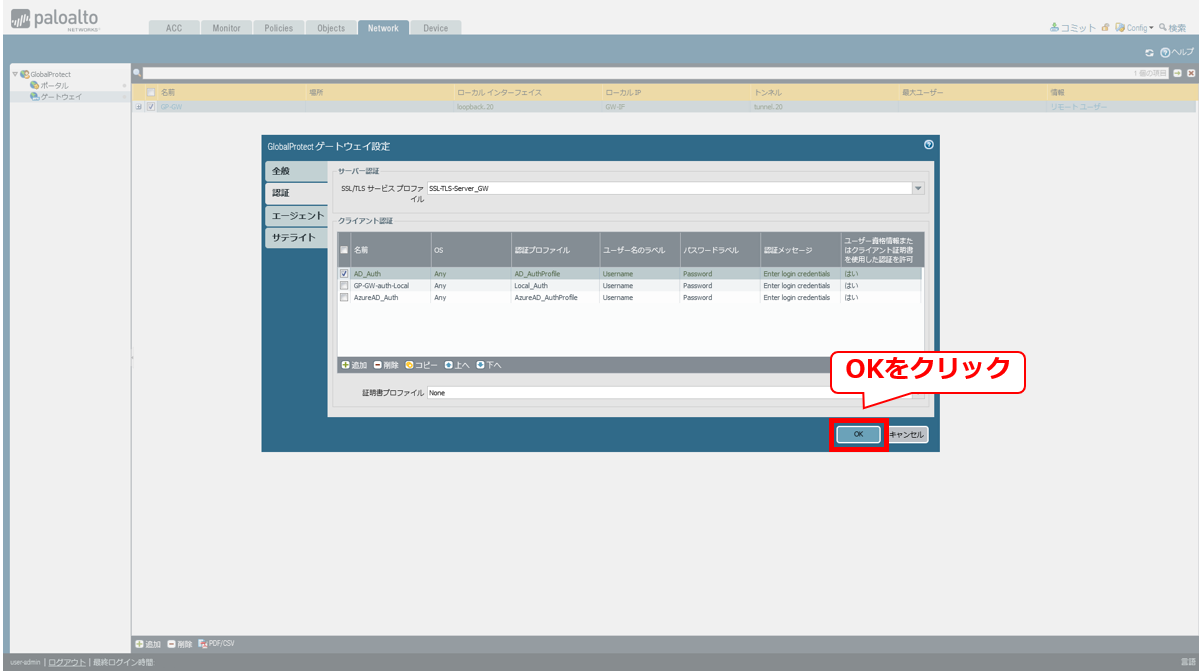This screenshot has width=1202, height=671.
Task: Open the Policies main tab
Action: coord(278,28)
